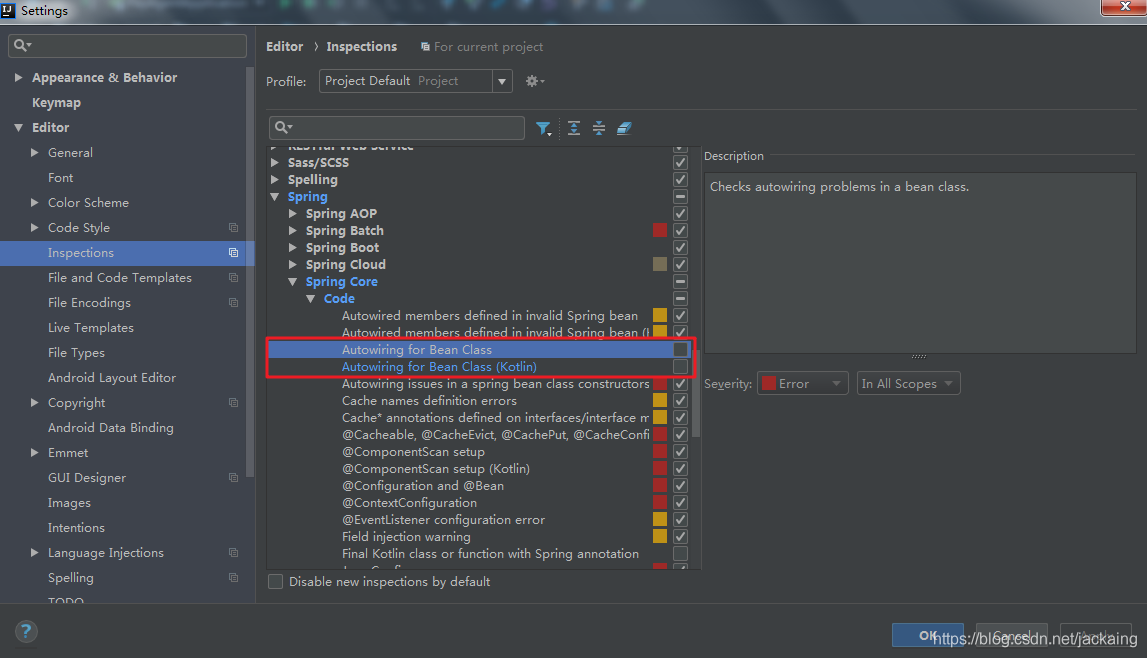The height and width of the screenshot is (658, 1147).
Task: Open the In All Scopes dropdown
Action: click(x=908, y=384)
